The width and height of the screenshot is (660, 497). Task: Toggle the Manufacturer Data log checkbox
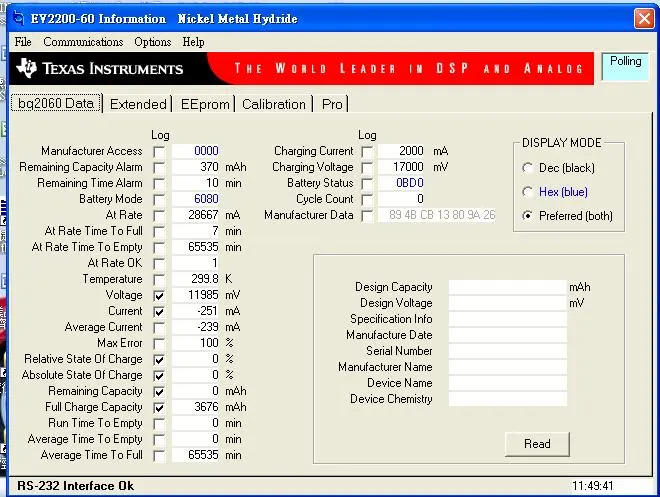[x=367, y=215]
